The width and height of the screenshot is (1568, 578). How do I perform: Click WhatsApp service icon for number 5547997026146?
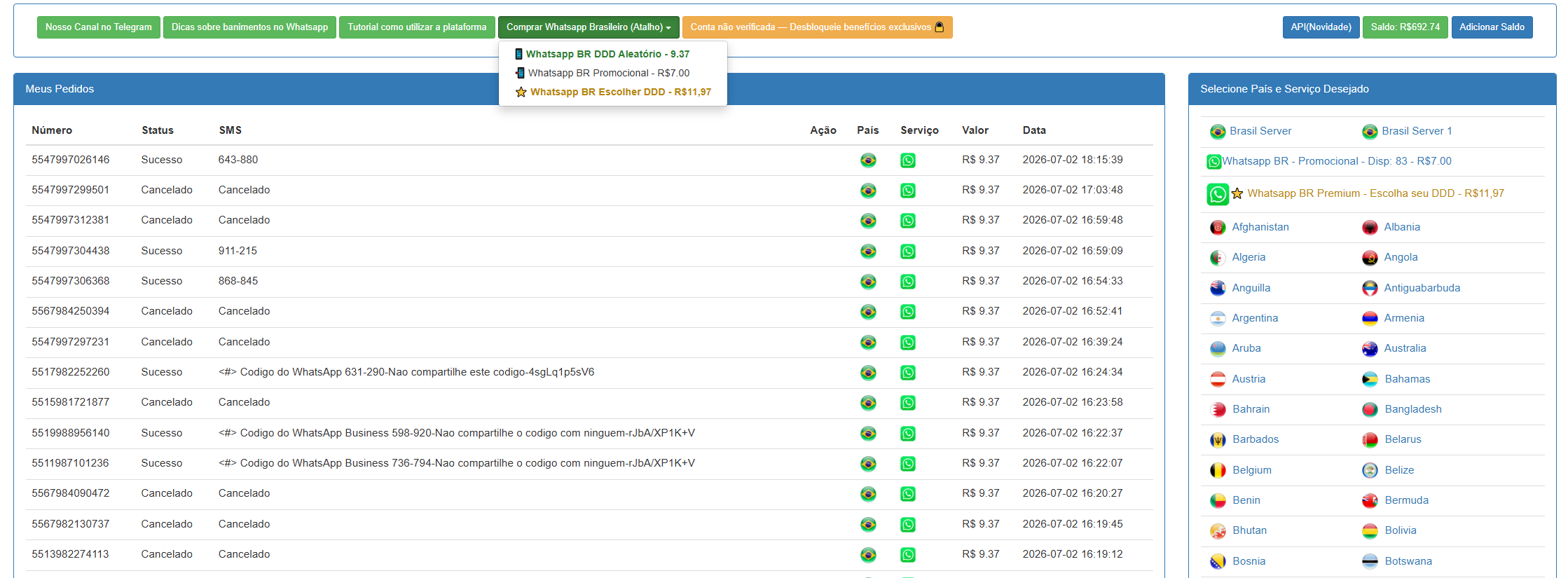[x=907, y=160]
